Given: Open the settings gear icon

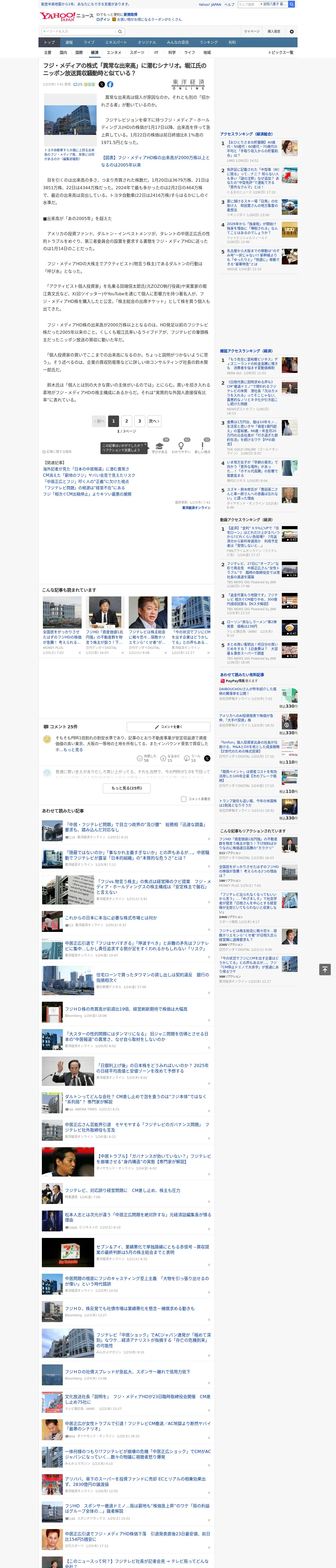Looking at the screenshot, I should [x=292, y=31].
